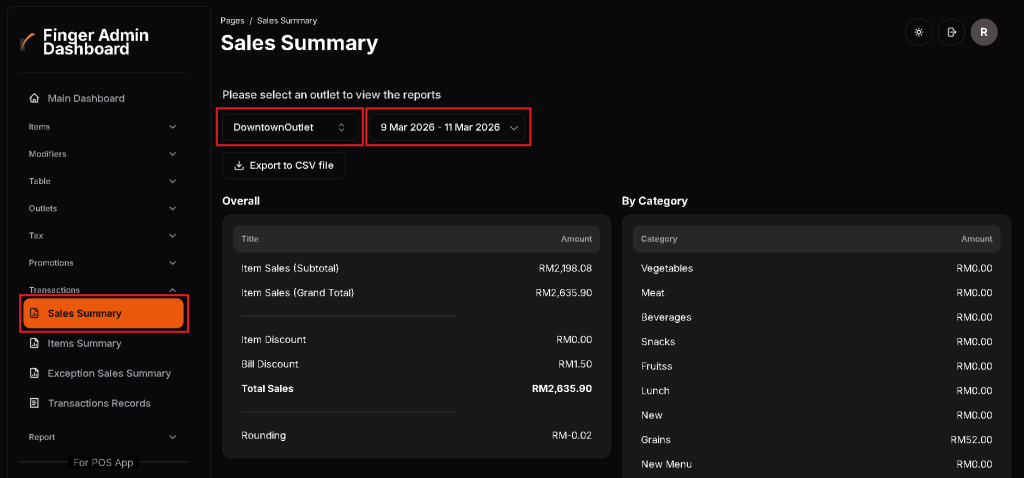Click the Exception Sales Summary icon
Image resolution: width=1024 pixels, height=478 pixels.
(x=35, y=373)
